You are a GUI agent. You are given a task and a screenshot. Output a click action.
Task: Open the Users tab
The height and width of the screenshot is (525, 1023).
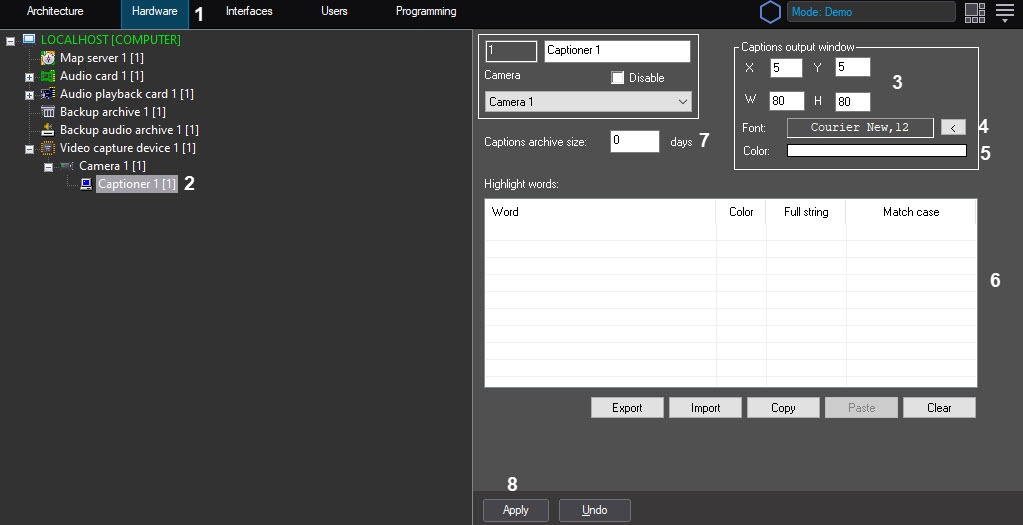point(334,11)
